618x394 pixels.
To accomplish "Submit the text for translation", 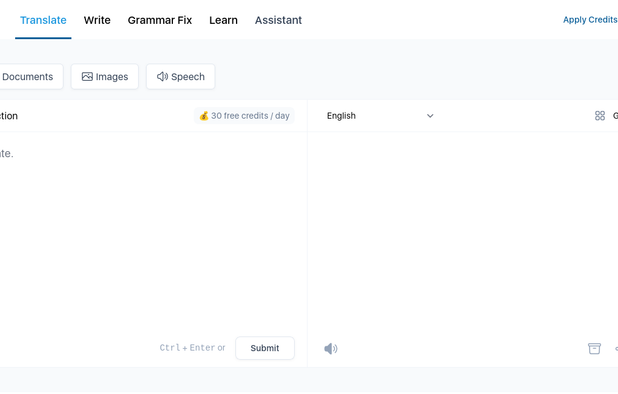I will pyautogui.click(x=265, y=348).
